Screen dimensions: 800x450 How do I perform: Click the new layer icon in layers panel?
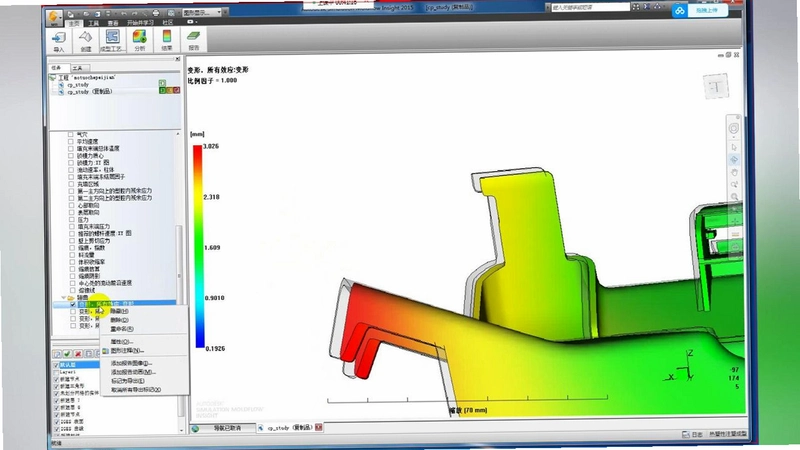pyautogui.click(x=57, y=354)
